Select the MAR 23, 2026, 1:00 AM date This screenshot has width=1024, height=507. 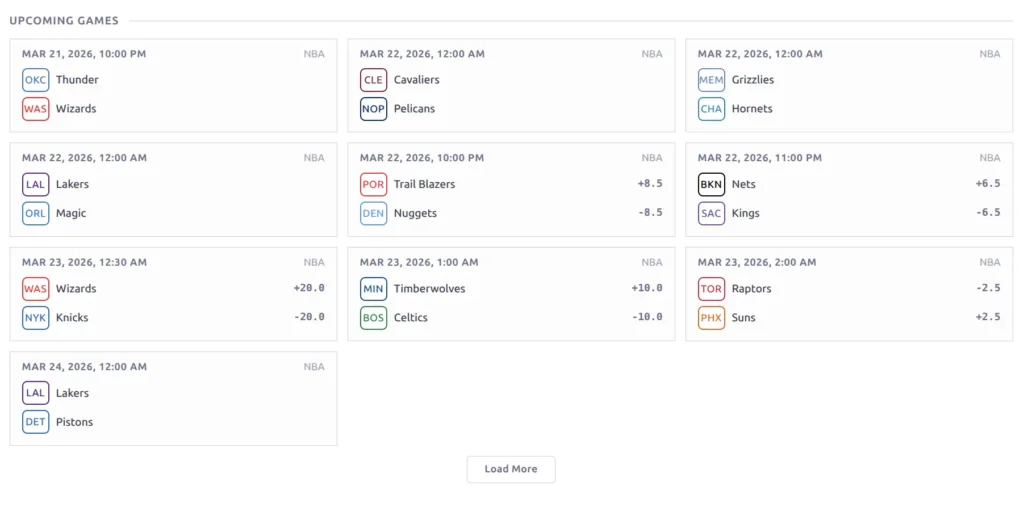[x=419, y=263]
